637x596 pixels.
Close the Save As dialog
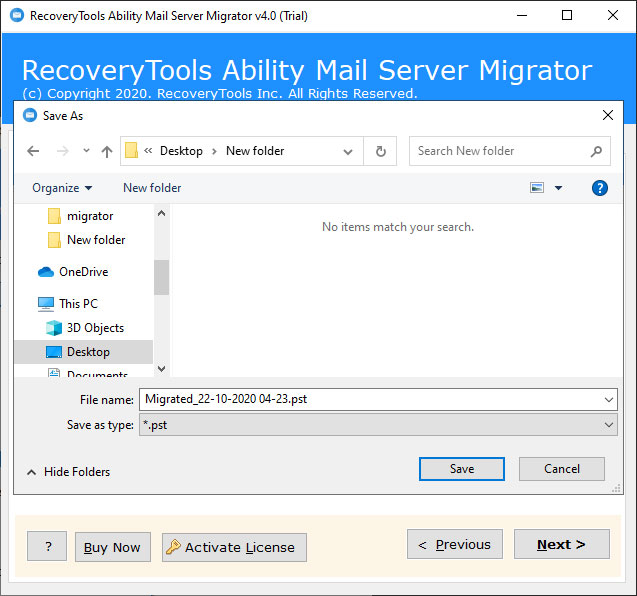pyautogui.click(x=608, y=115)
